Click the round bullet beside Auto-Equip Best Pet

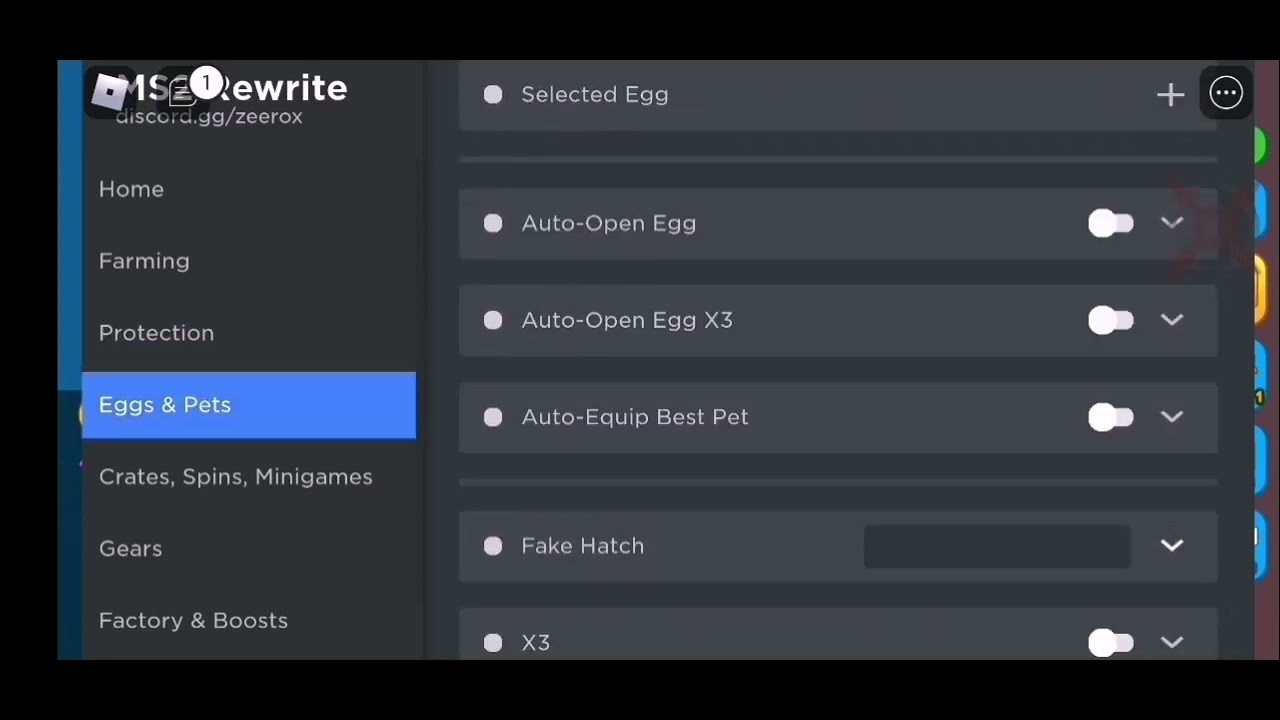click(x=493, y=417)
